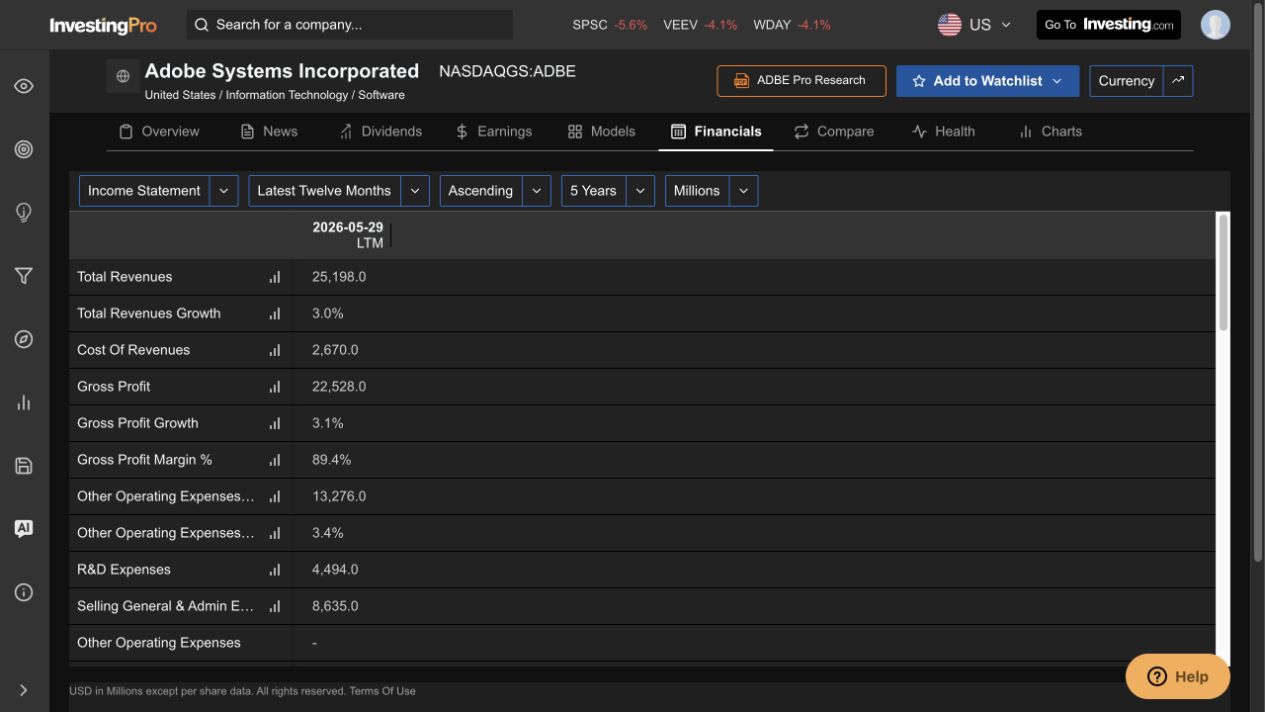Click the R&D Expenses value 4,494.0

pos(335,570)
